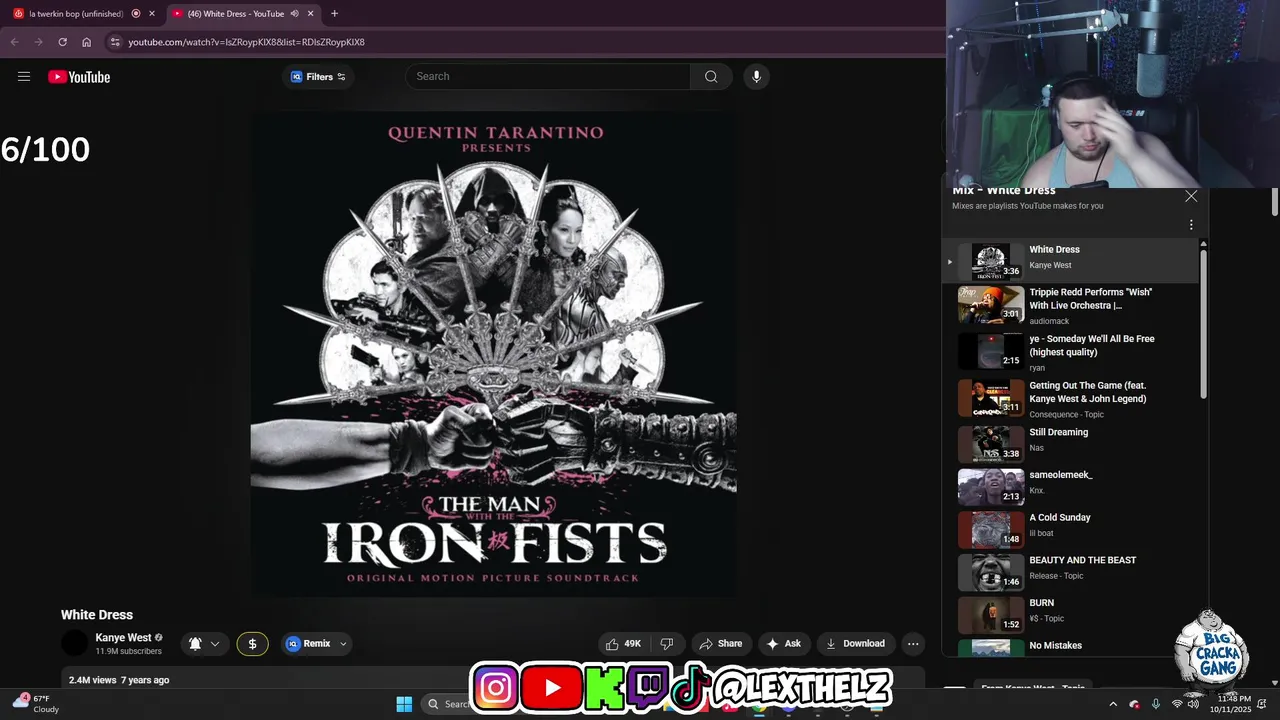Open 'sameolemeek_' by Knx.

(1070, 487)
